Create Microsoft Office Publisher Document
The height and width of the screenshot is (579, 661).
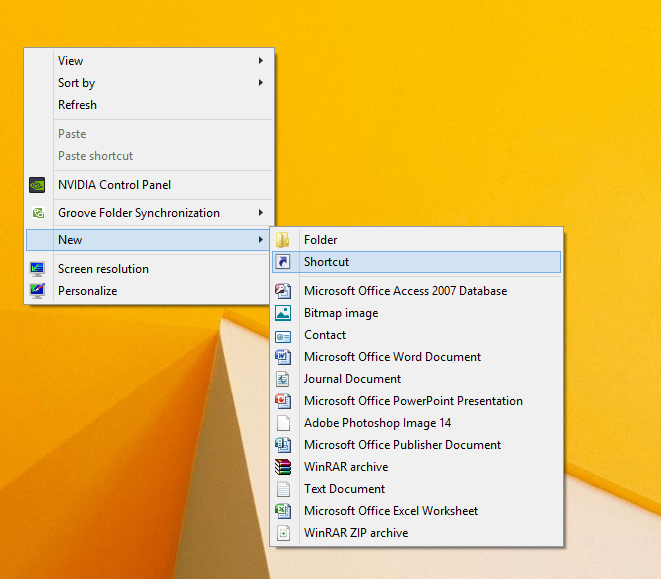click(x=416, y=444)
